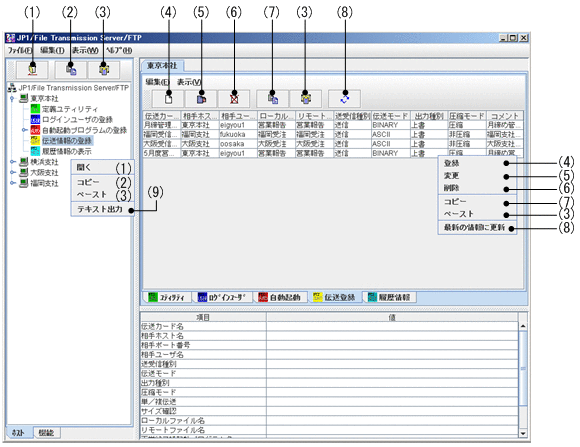Select the row with user oosaka
The image size is (580, 447).
(x=333, y=144)
